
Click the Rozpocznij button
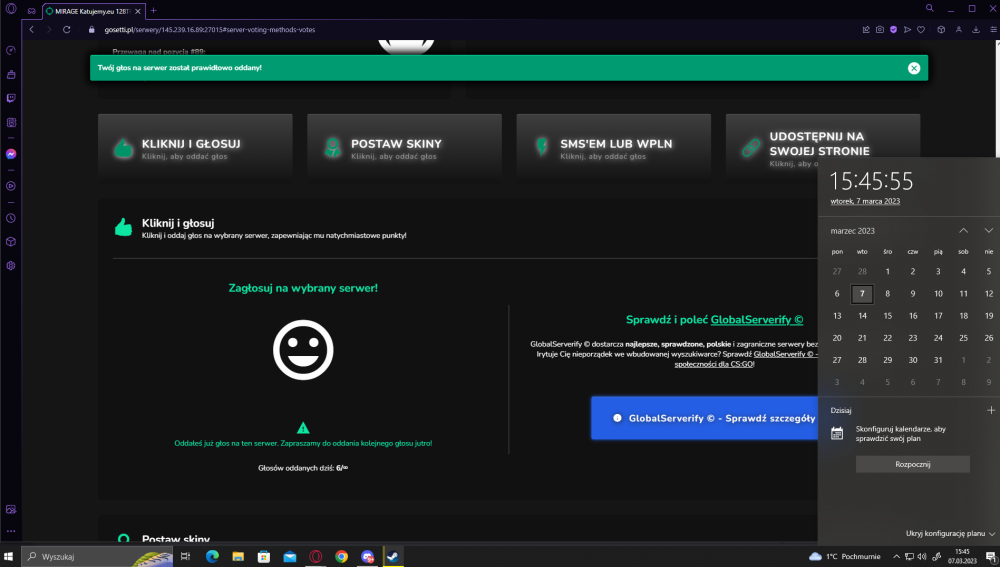click(x=913, y=464)
